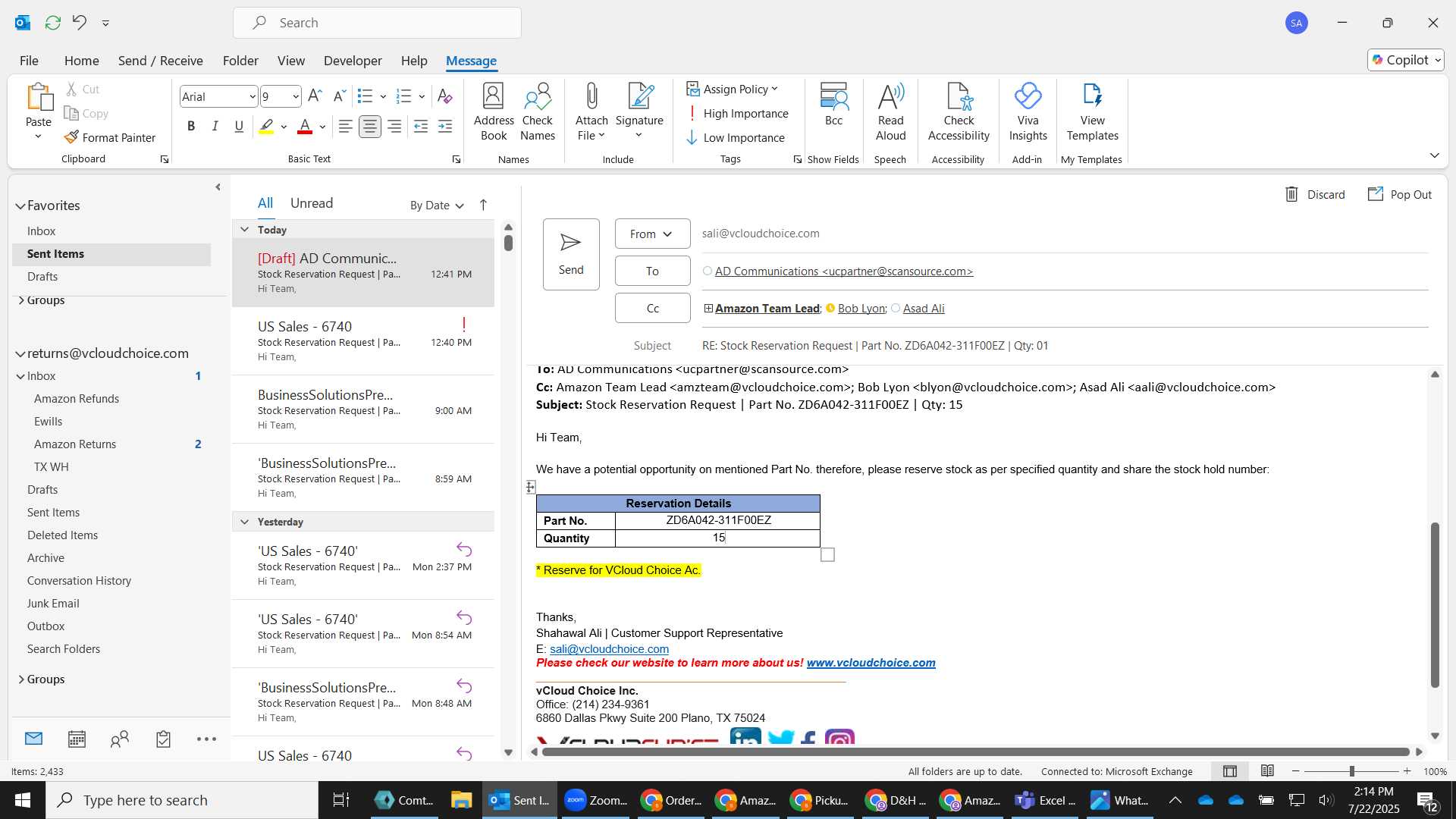Image resolution: width=1456 pixels, height=819 pixels.
Task: Open the Attach File menu
Action: 591,112
